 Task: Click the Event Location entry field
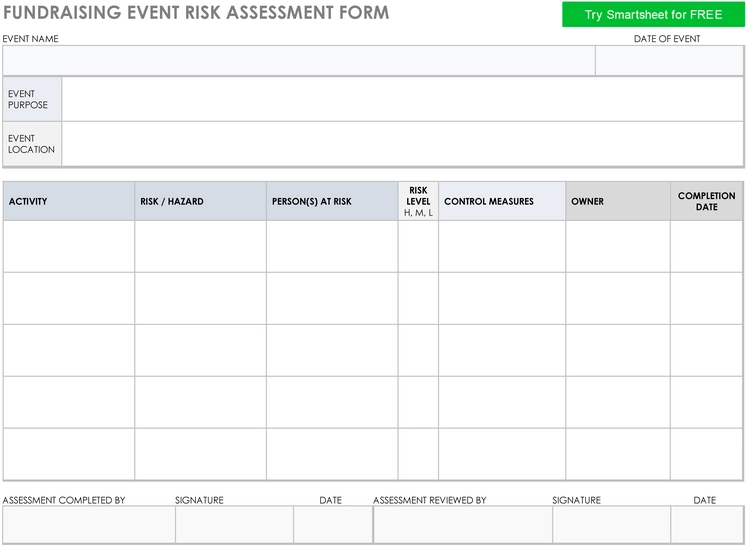(x=403, y=144)
